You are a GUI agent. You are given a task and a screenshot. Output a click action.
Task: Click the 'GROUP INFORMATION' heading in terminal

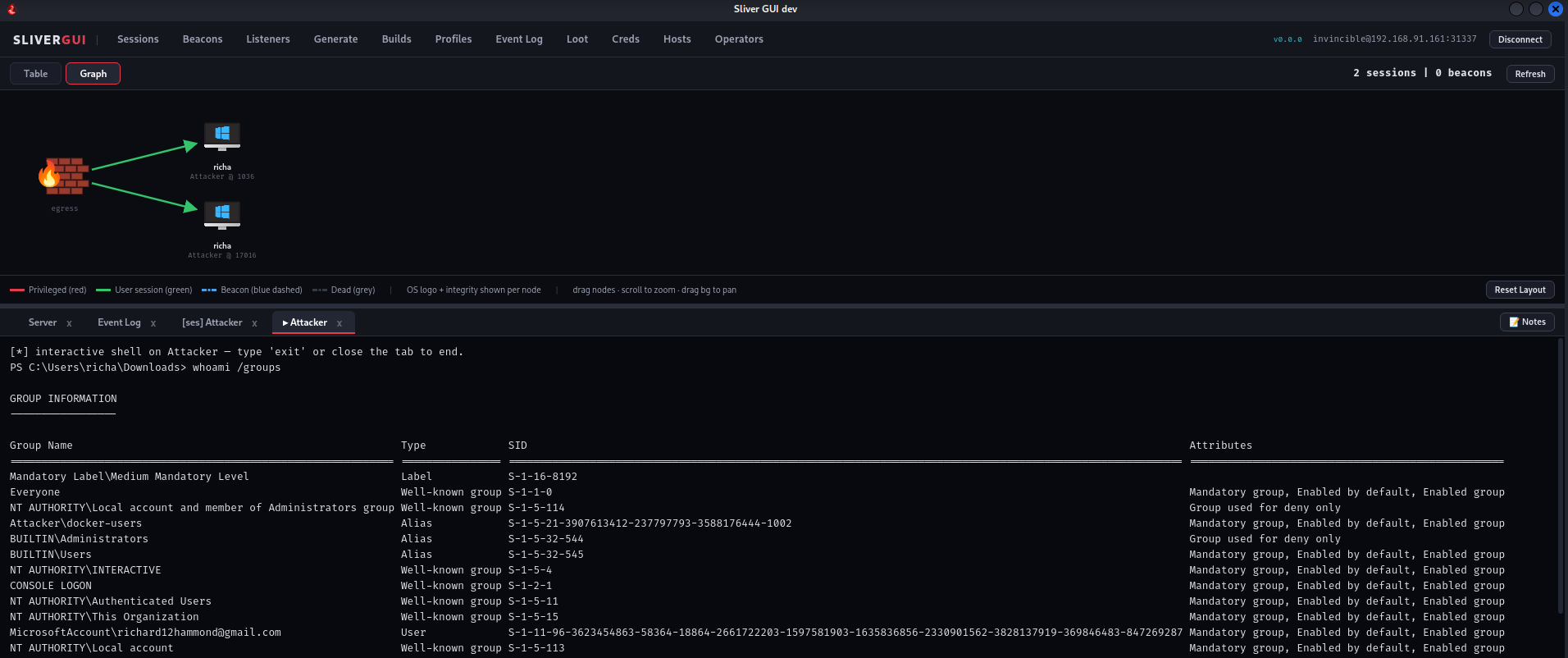click(63, 399)
